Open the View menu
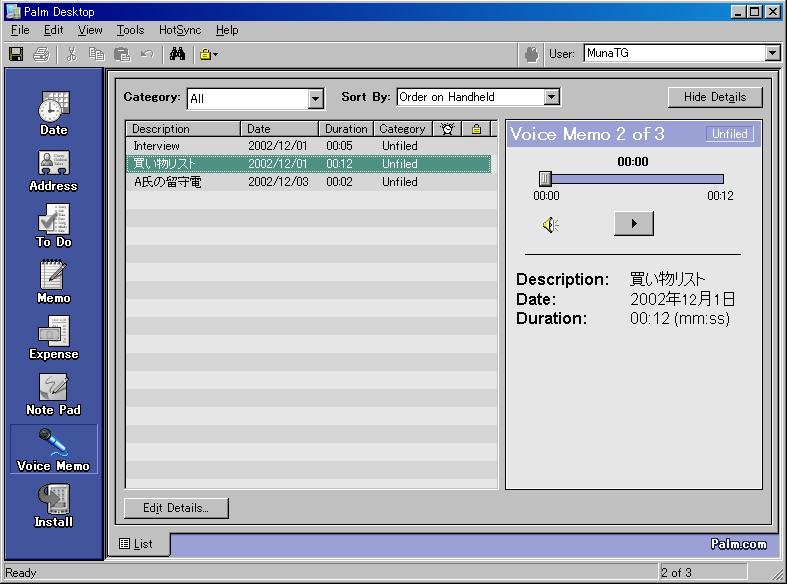The width and height of the screenshot is (787, 584). [x=90, y=30]
